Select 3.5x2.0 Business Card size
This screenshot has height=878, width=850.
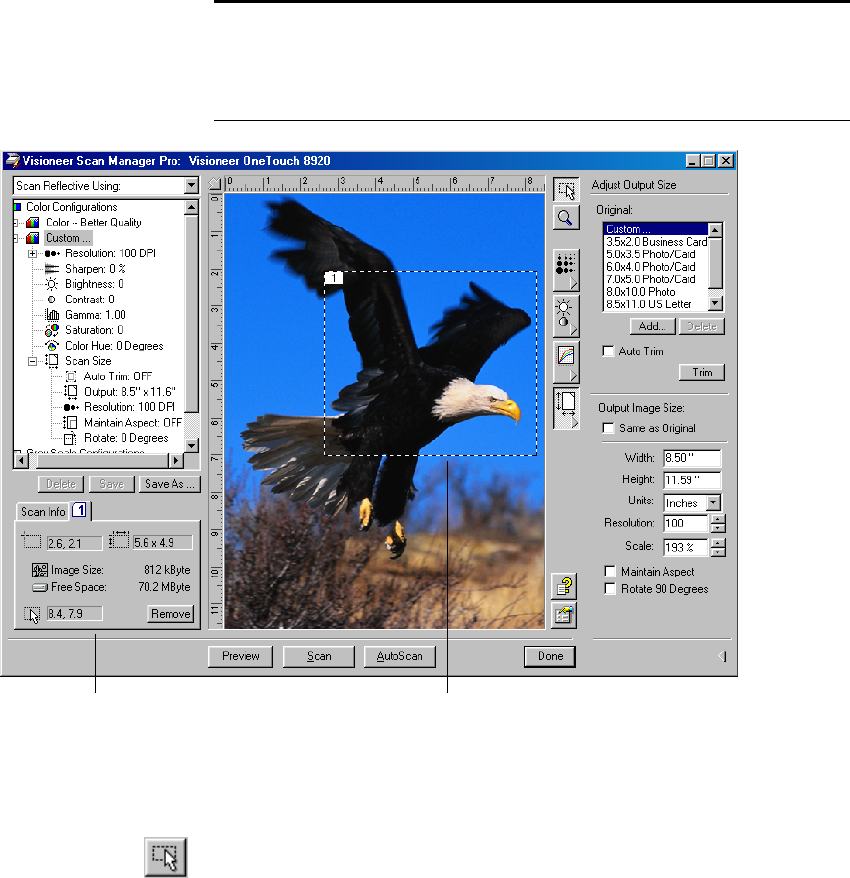(x=656, y=242)
